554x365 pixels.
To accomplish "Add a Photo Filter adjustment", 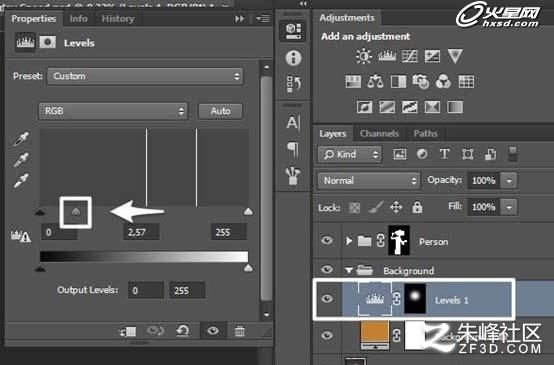I will point(420,82).
